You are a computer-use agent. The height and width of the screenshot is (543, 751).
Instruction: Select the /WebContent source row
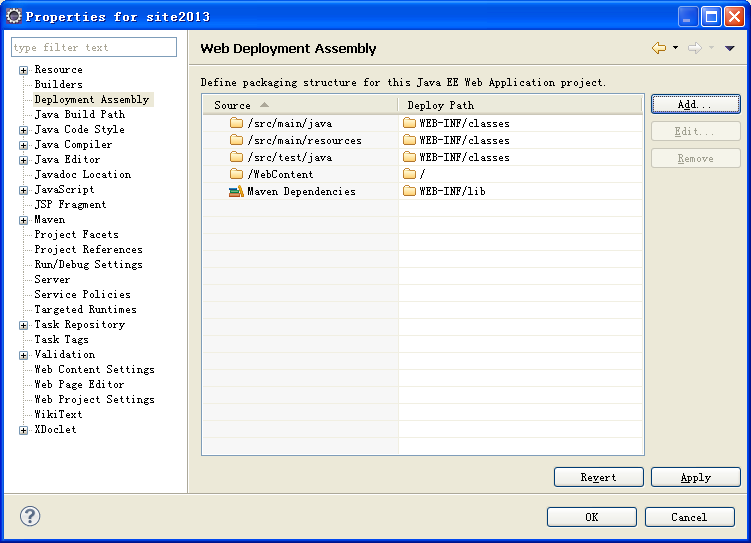tap(300, 174)
